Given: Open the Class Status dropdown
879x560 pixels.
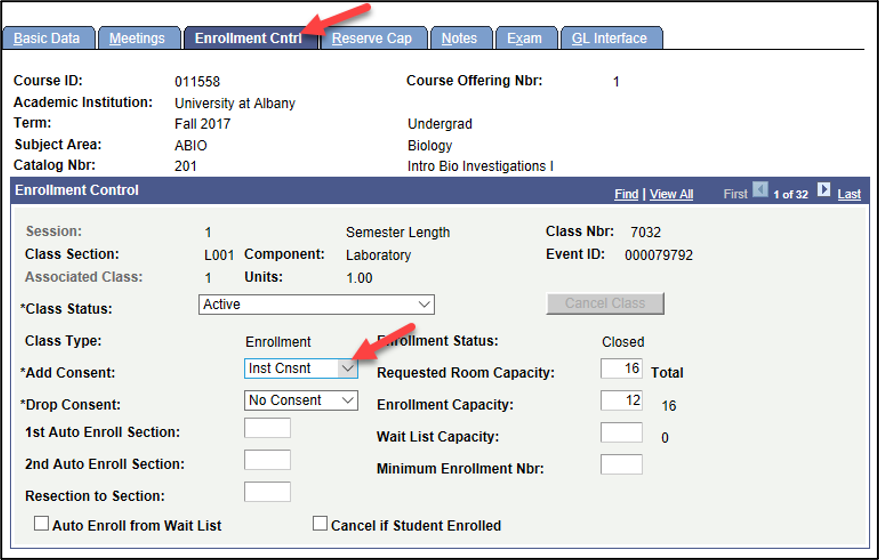Looking at the screenshot, I should click(x=317, y=304).
